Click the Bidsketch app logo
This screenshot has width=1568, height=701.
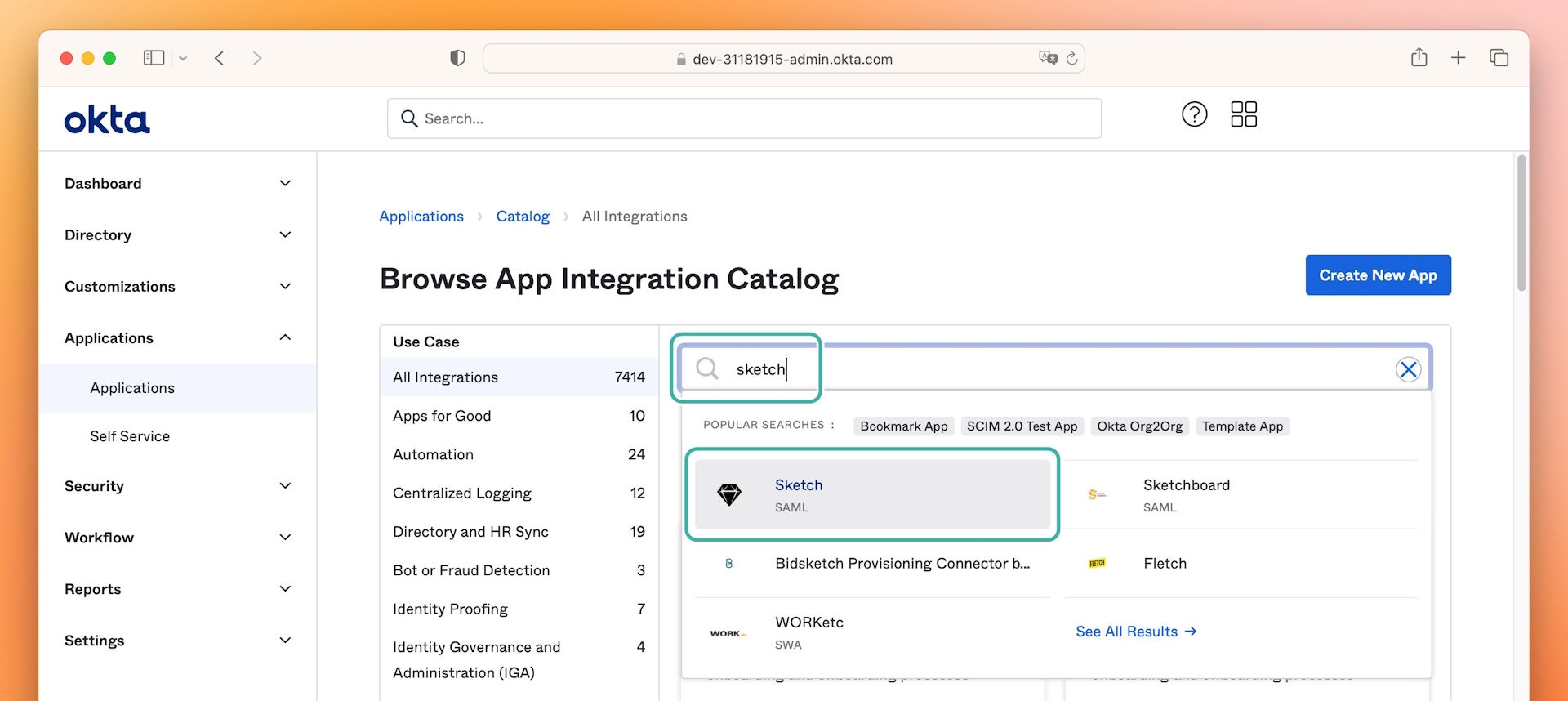point(728,563)
